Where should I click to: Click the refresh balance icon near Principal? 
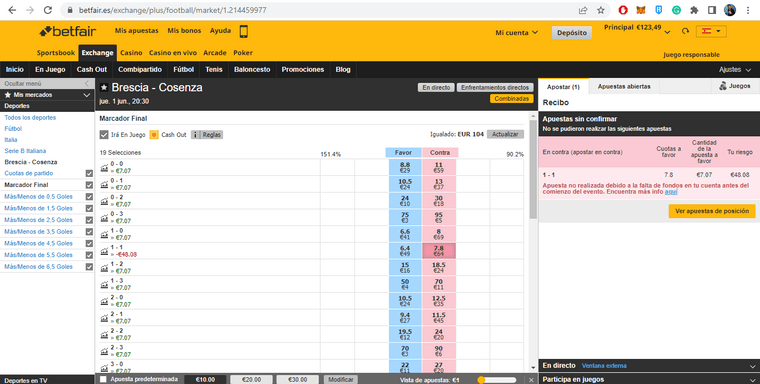[685, 31]
